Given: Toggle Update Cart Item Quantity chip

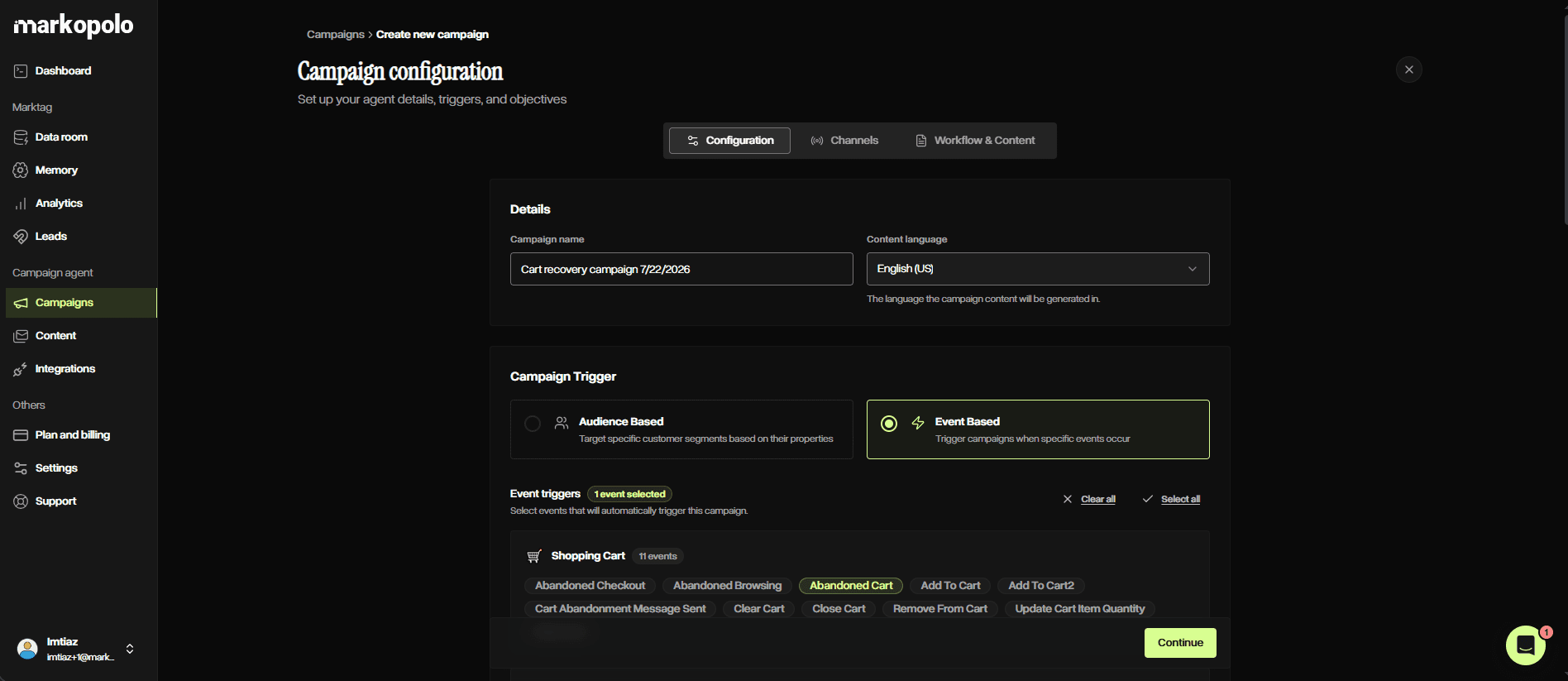Looking at the screenshot, I should tap(1080, 609).
